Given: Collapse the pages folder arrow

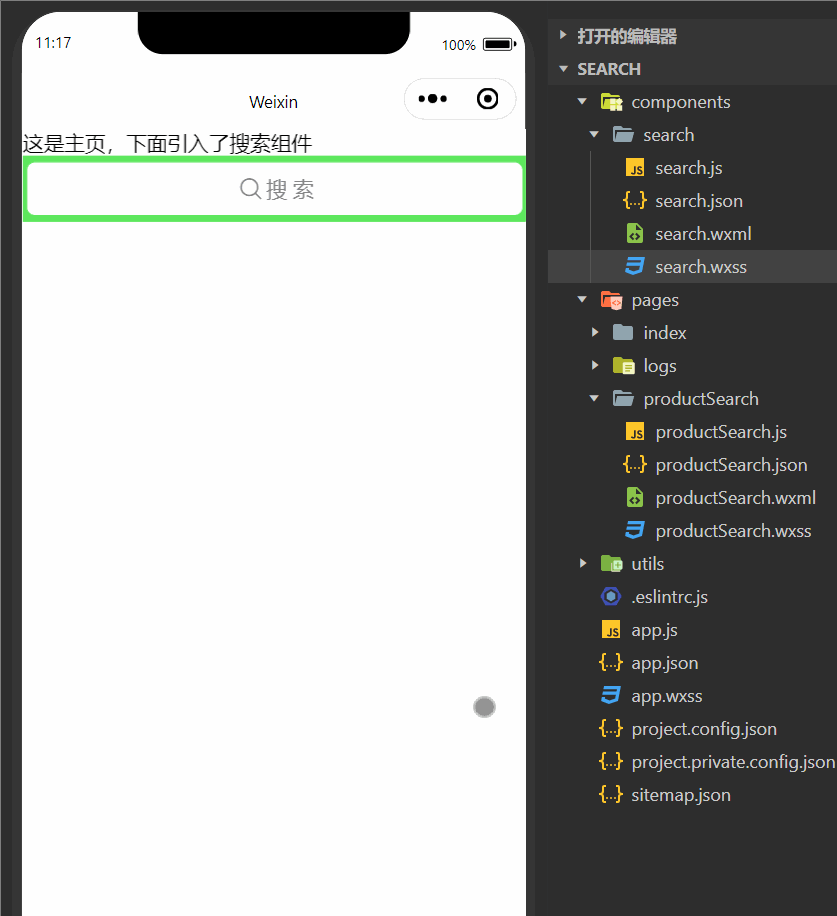Looking at the screenshot, I should [x=582, y=300].
